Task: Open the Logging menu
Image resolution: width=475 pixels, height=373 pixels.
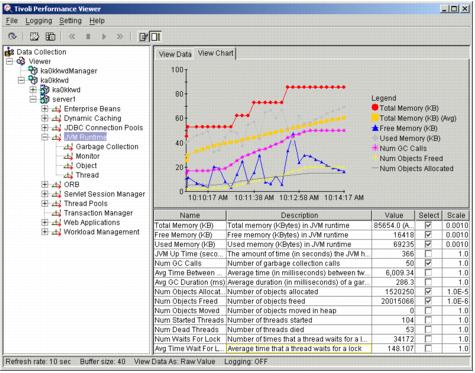Action: click(x=39, y=21)
